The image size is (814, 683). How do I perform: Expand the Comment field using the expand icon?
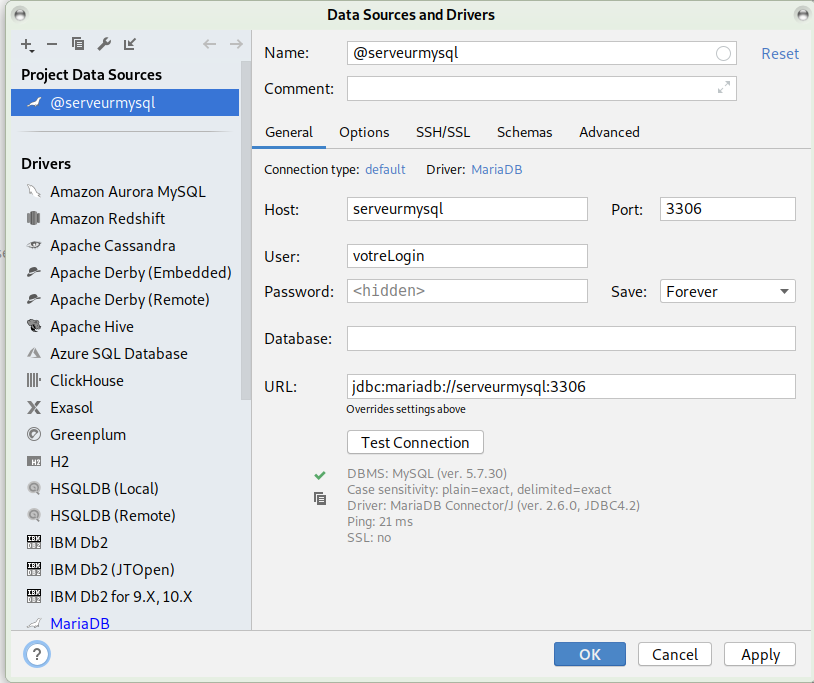point(724,89)
